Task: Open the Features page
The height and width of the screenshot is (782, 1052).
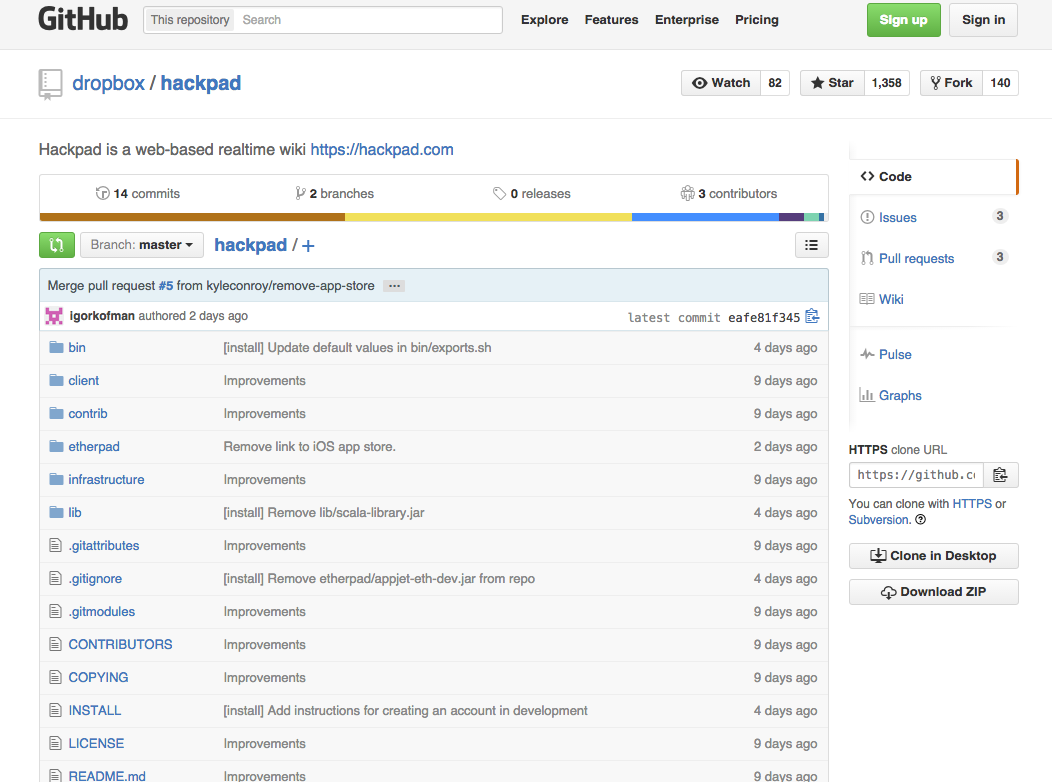Action: (611, 19)
